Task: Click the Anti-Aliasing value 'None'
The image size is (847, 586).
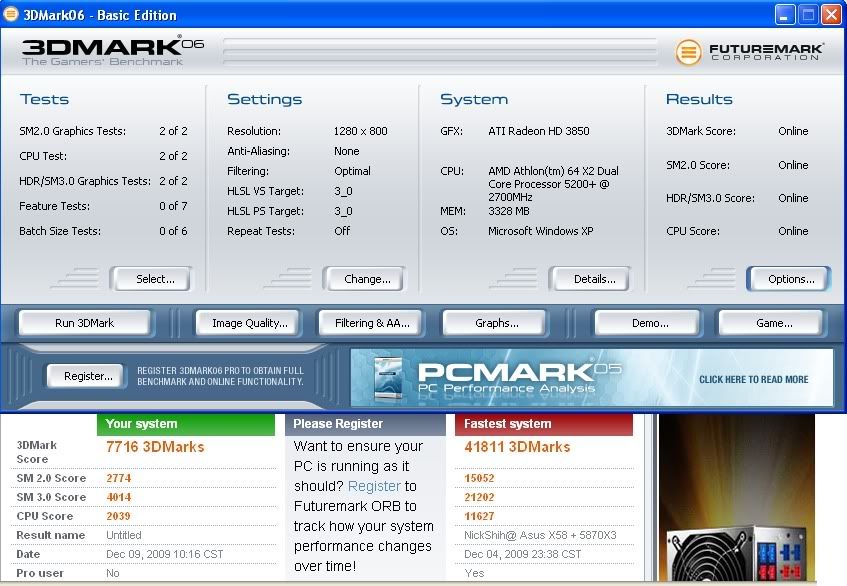Action: tap(346, 151)
